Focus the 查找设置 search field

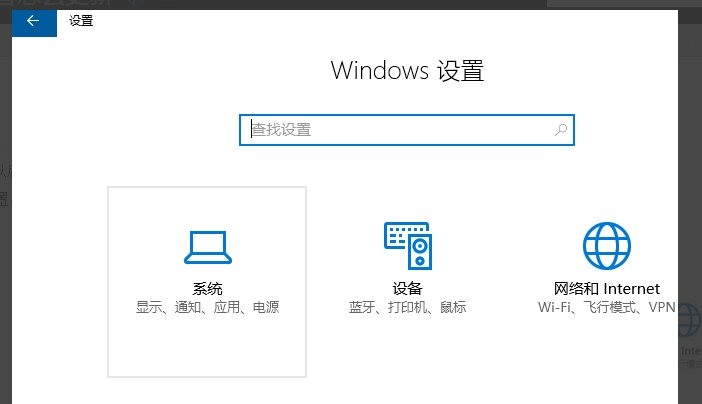click(x=407, y=130)
